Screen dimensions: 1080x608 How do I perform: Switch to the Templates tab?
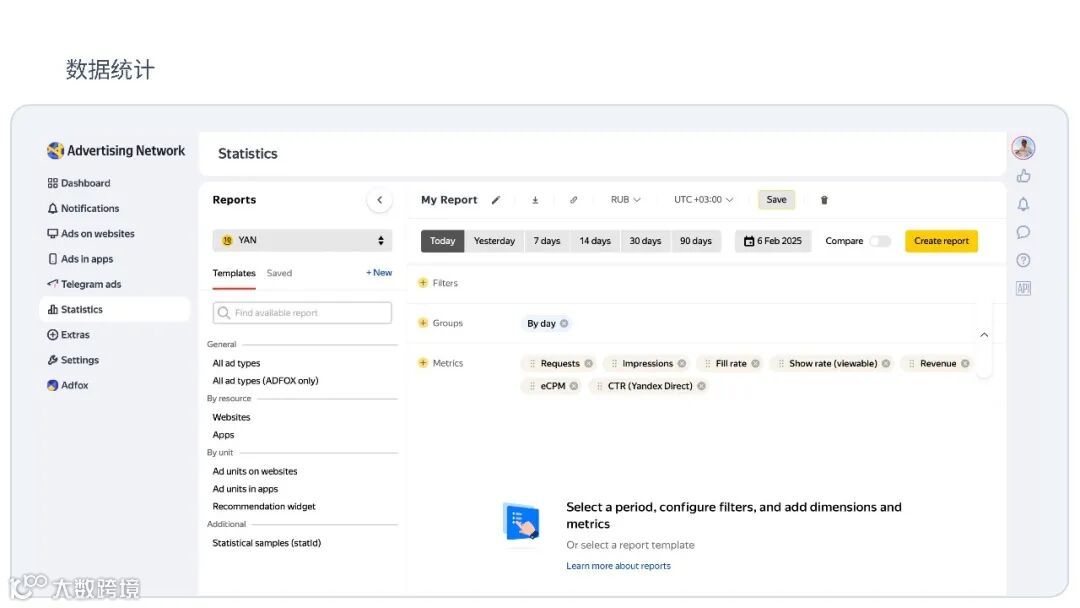click(x=234, y=273)
